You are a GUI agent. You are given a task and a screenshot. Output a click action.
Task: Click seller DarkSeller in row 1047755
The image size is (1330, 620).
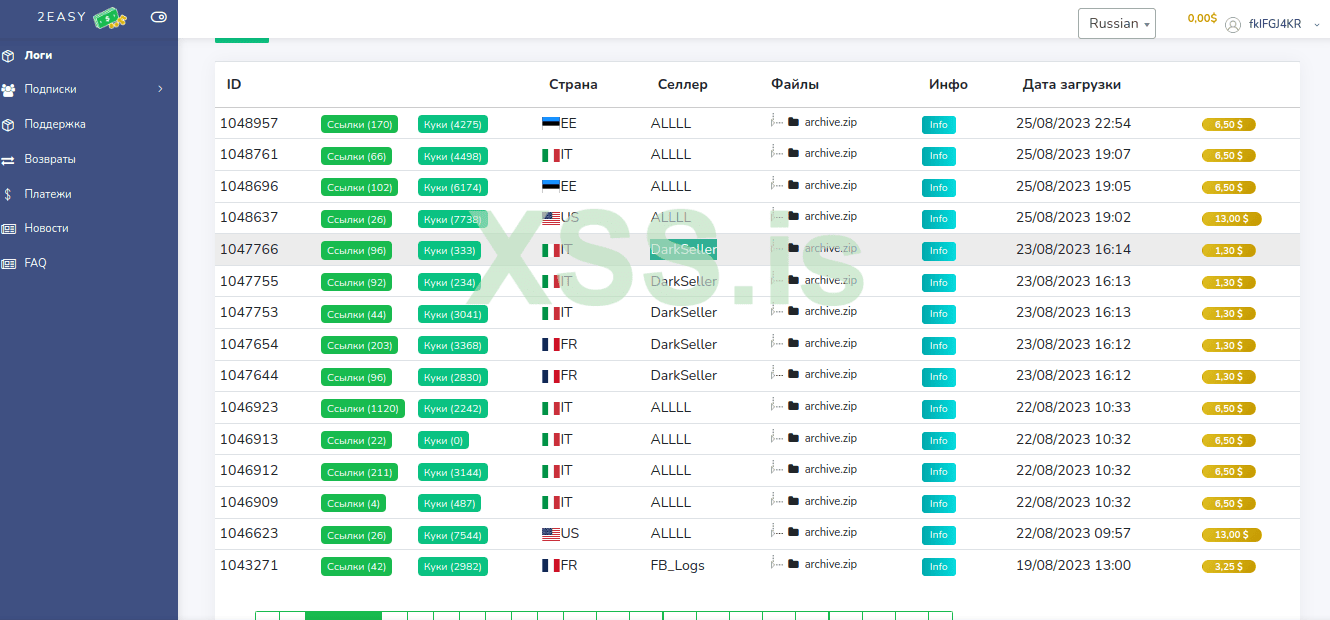[684, 281]
